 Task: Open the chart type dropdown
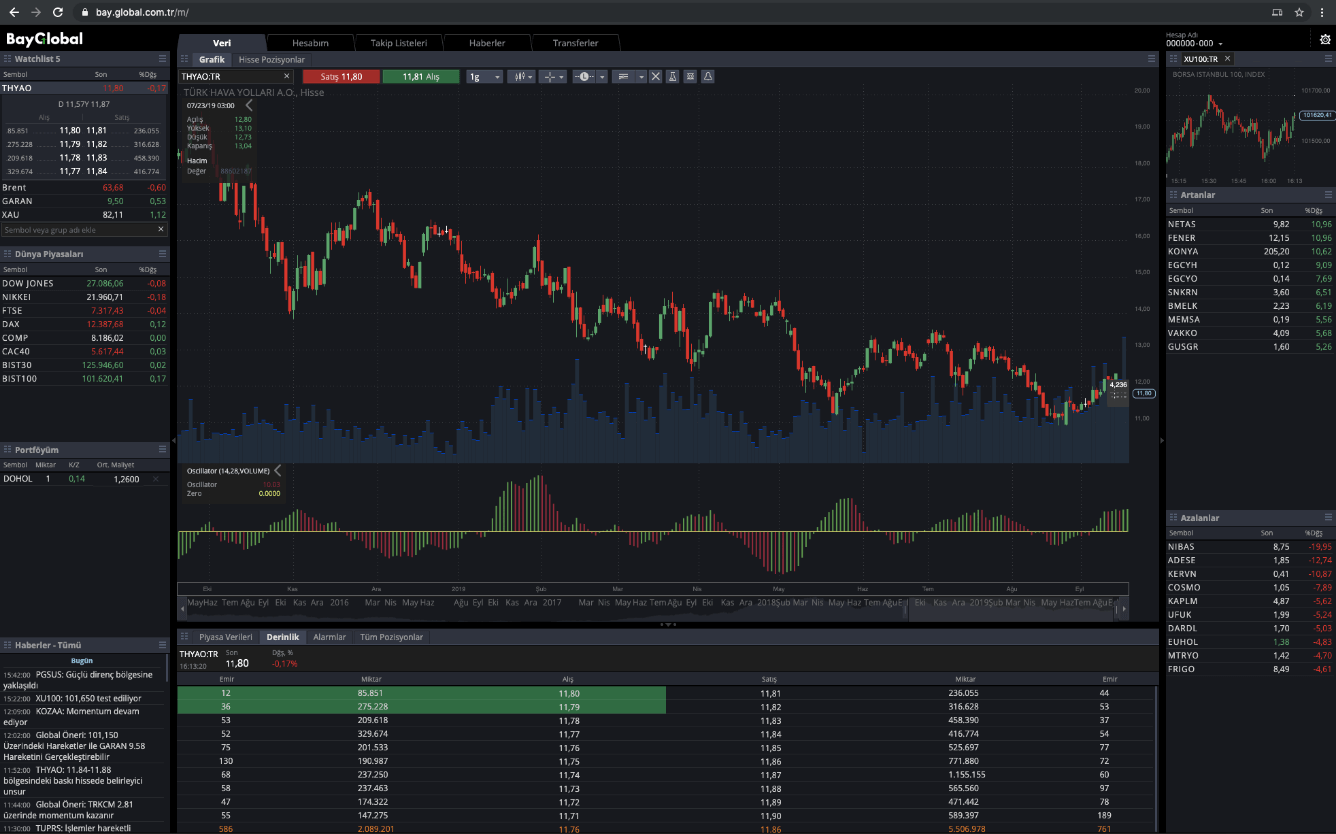click(521, 76)
